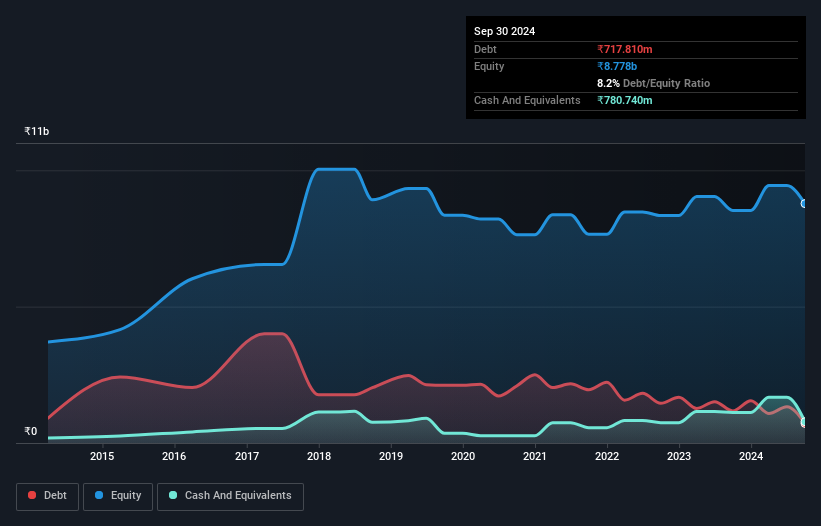Select the 2016 x-axis label
Viewport: 821px width, 526px height.
[174, 456]
